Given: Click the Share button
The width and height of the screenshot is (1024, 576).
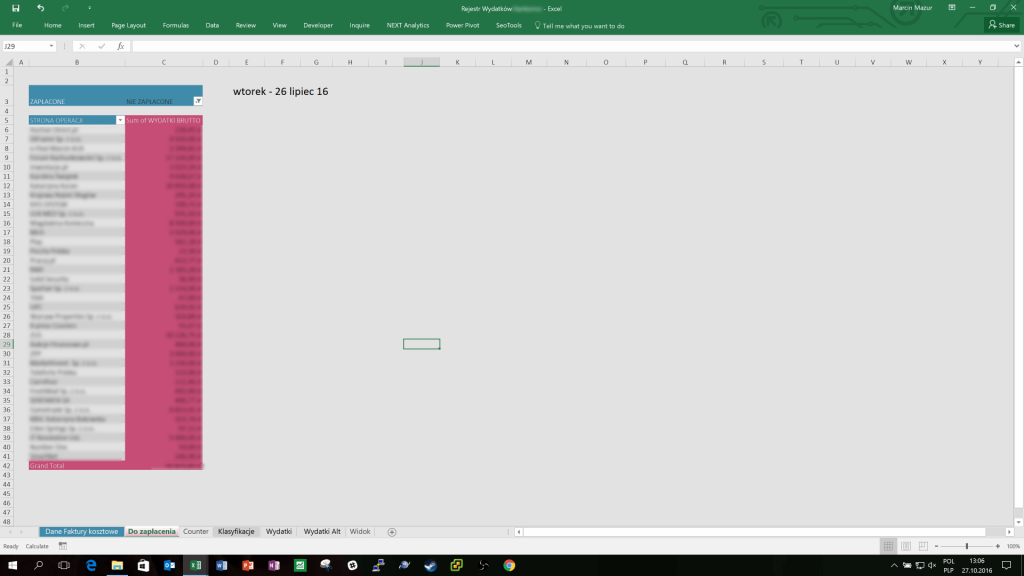Looking at the screenshot, I should coord(1001,25).
